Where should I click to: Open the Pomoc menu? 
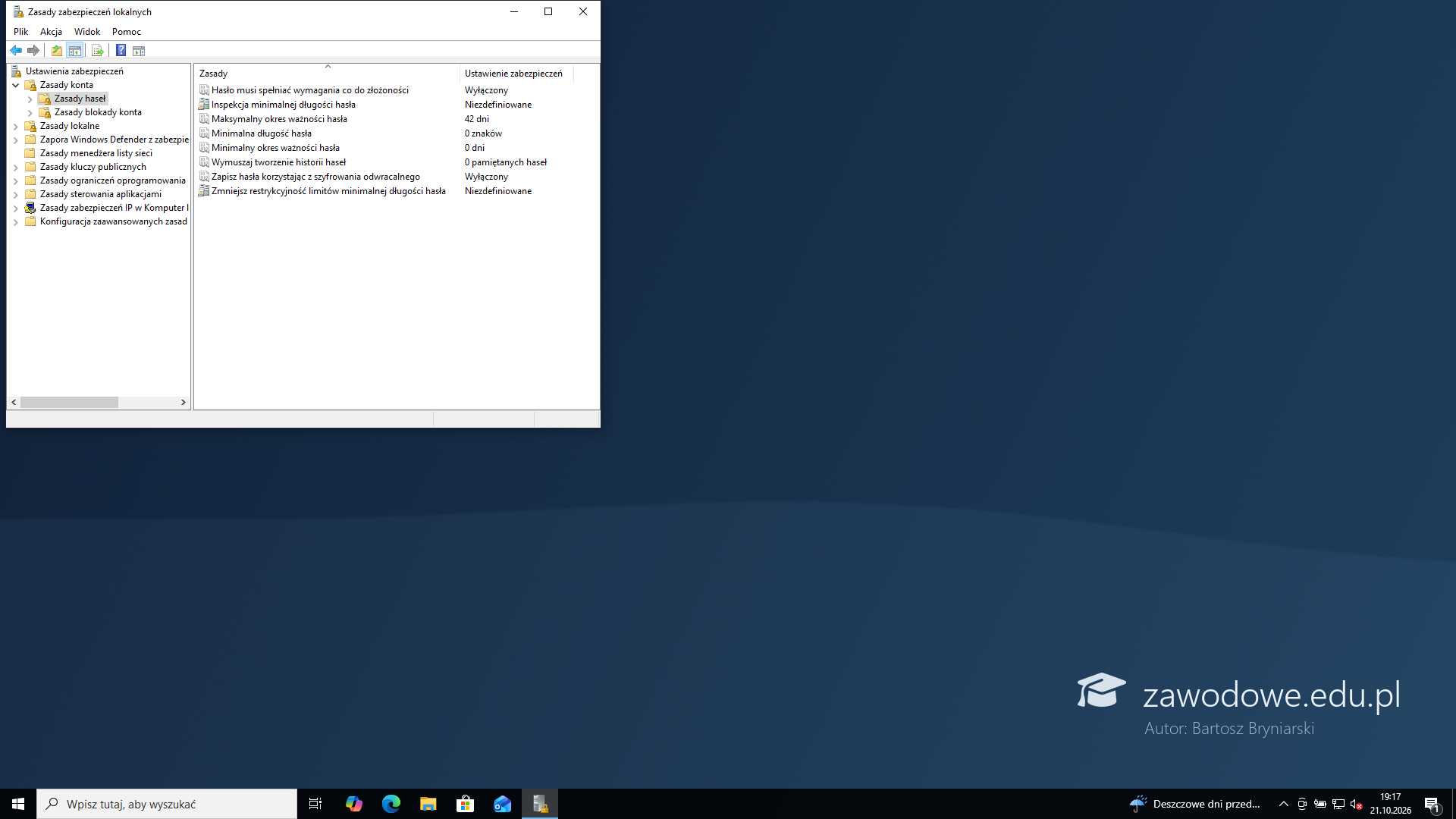tap(127, 32)
